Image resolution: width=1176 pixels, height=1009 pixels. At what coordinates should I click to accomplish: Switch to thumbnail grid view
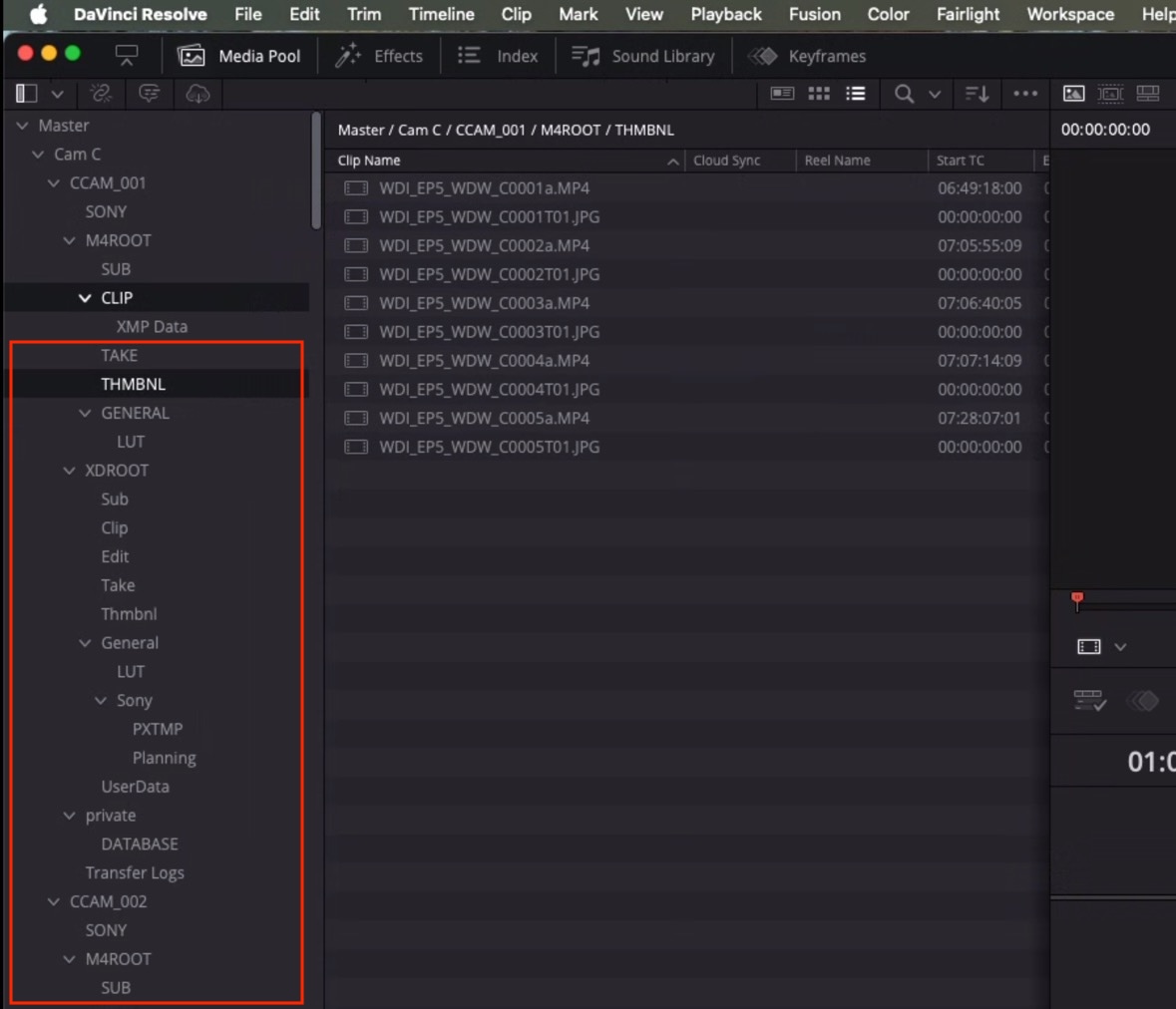(819, 94)
